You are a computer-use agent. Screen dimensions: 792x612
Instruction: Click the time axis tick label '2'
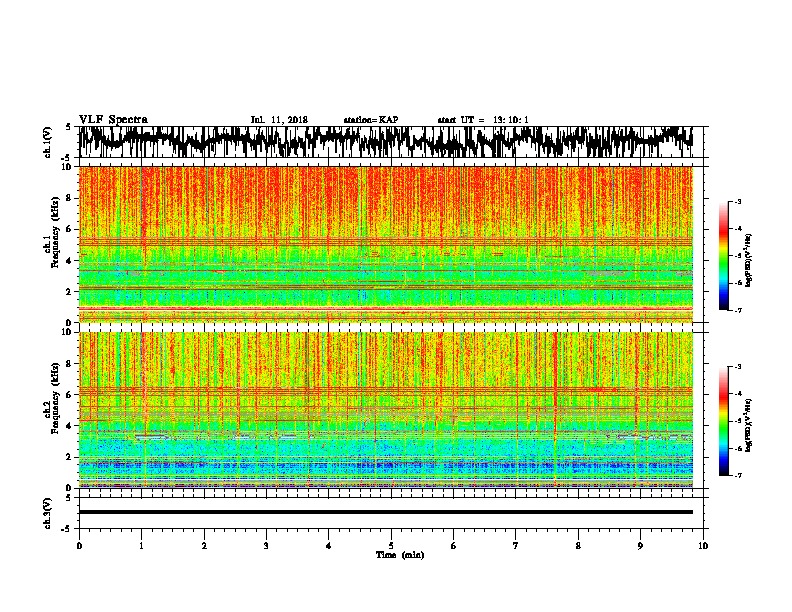tap(204, 546)
